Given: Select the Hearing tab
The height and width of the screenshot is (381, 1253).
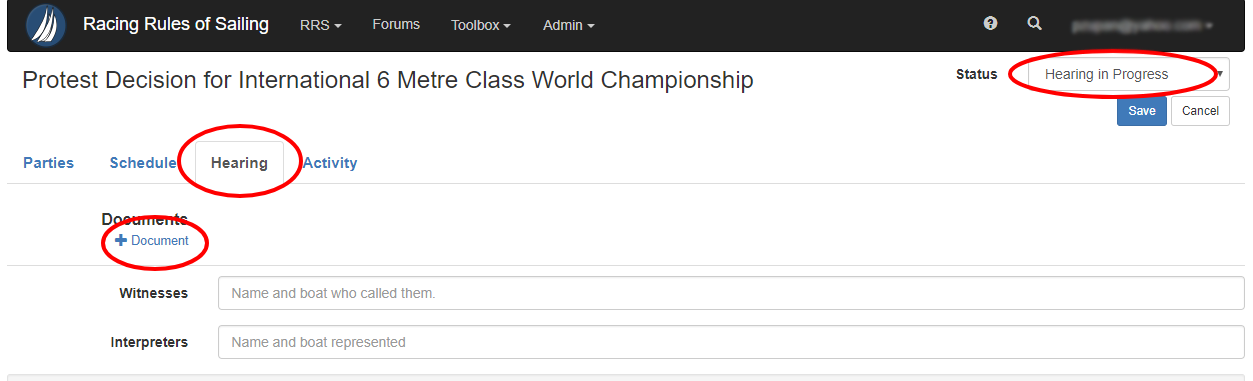Looking at the screenshot, I should pos(239,163).
